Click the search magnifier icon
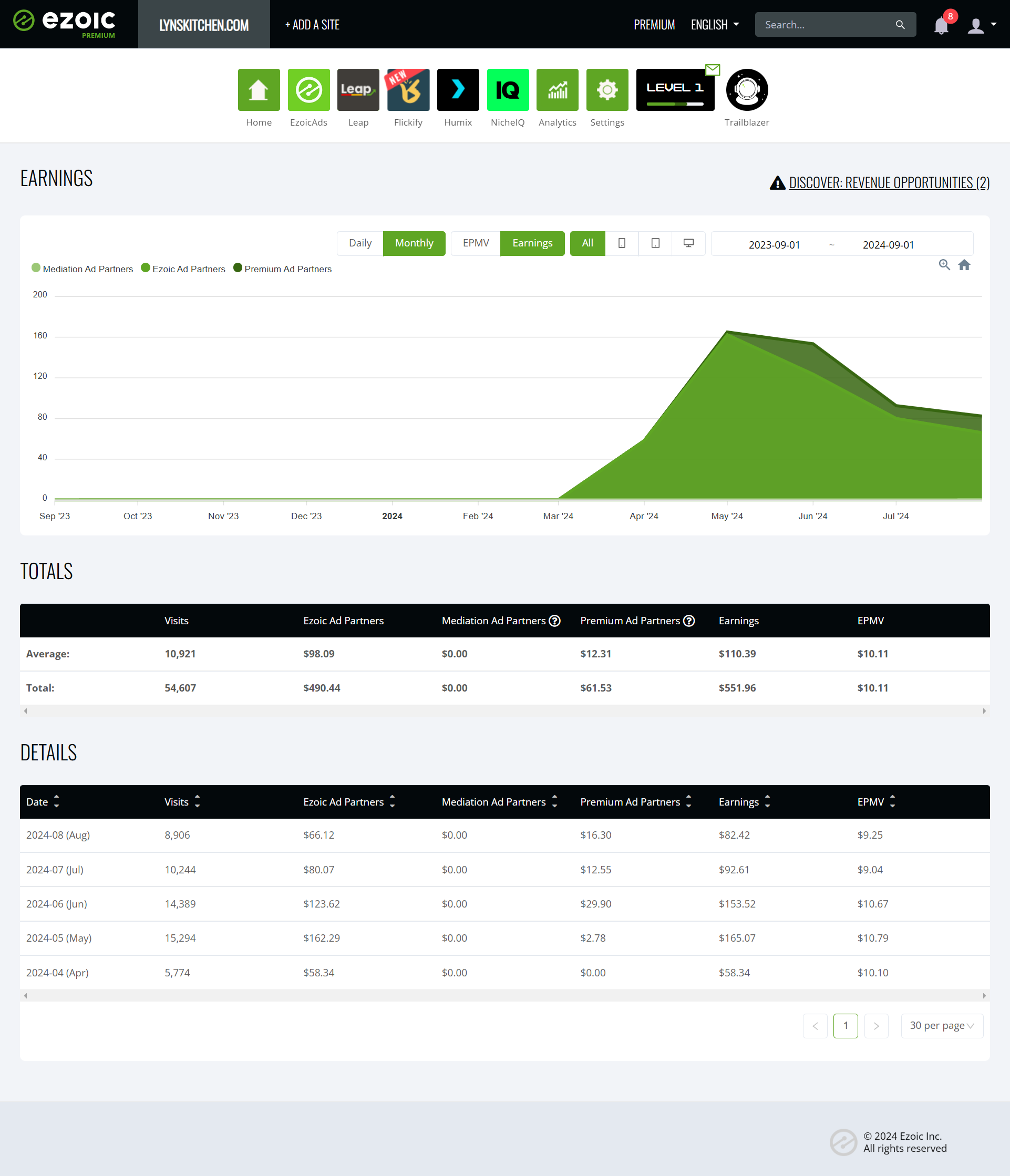 (900, 24)
